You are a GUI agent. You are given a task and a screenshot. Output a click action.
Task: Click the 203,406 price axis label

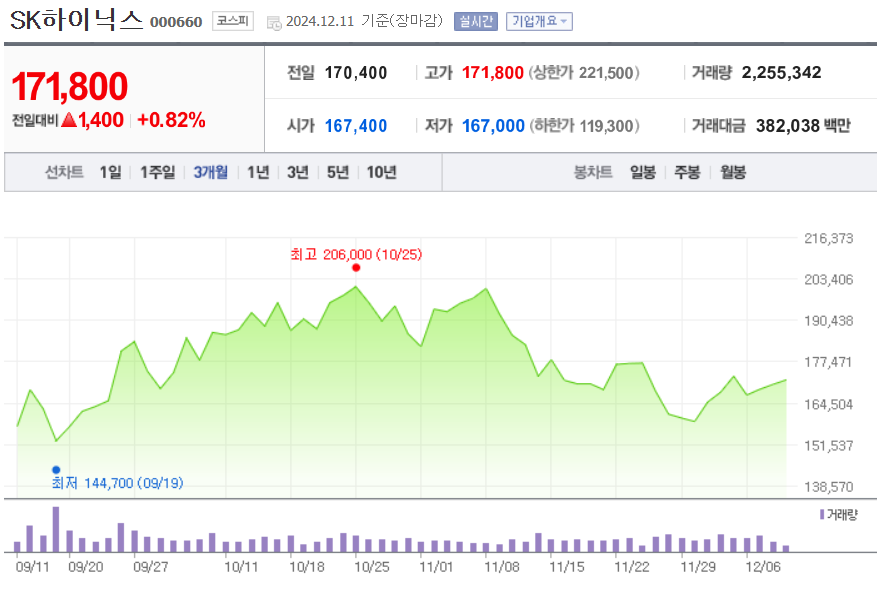[829, 280]
